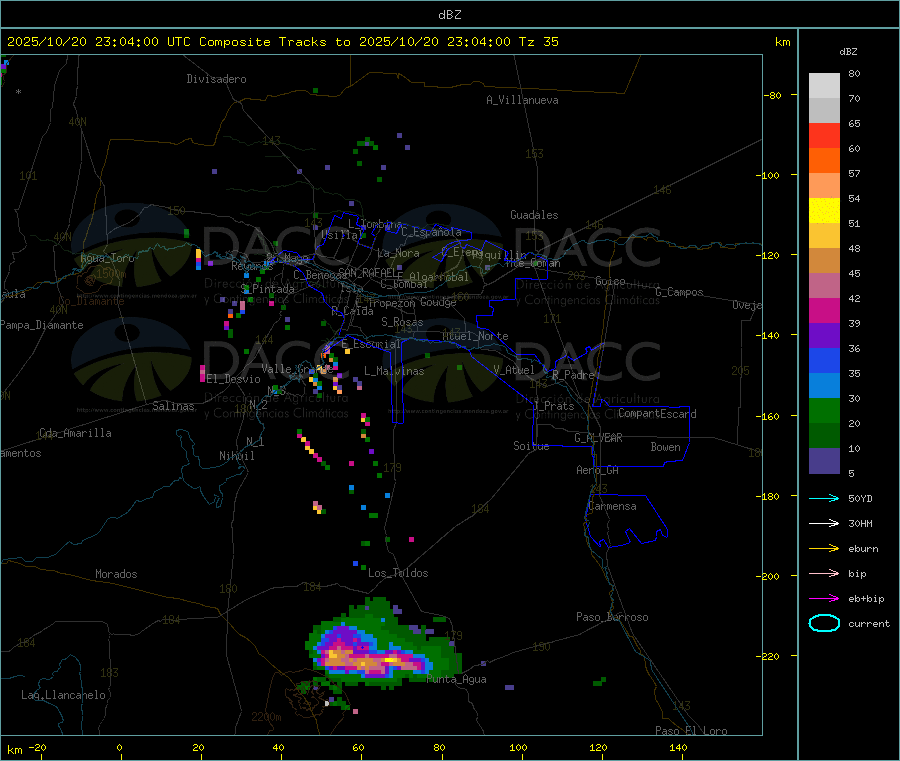Click the 'Atuel_Norte' map label
Image resolution: width=900 pixels, height=761 pixels.
475,336
